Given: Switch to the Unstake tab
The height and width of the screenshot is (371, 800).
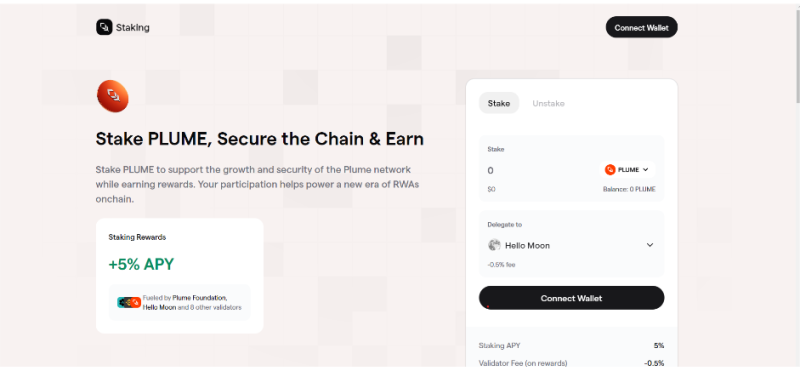Looking at the screenshot, I should (548, 103).
